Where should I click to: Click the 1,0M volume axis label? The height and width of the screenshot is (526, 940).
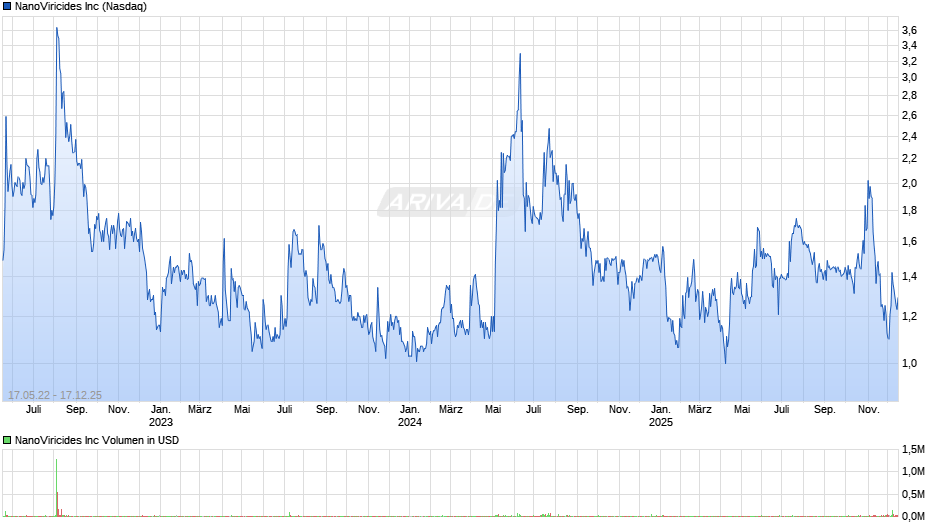914,471
